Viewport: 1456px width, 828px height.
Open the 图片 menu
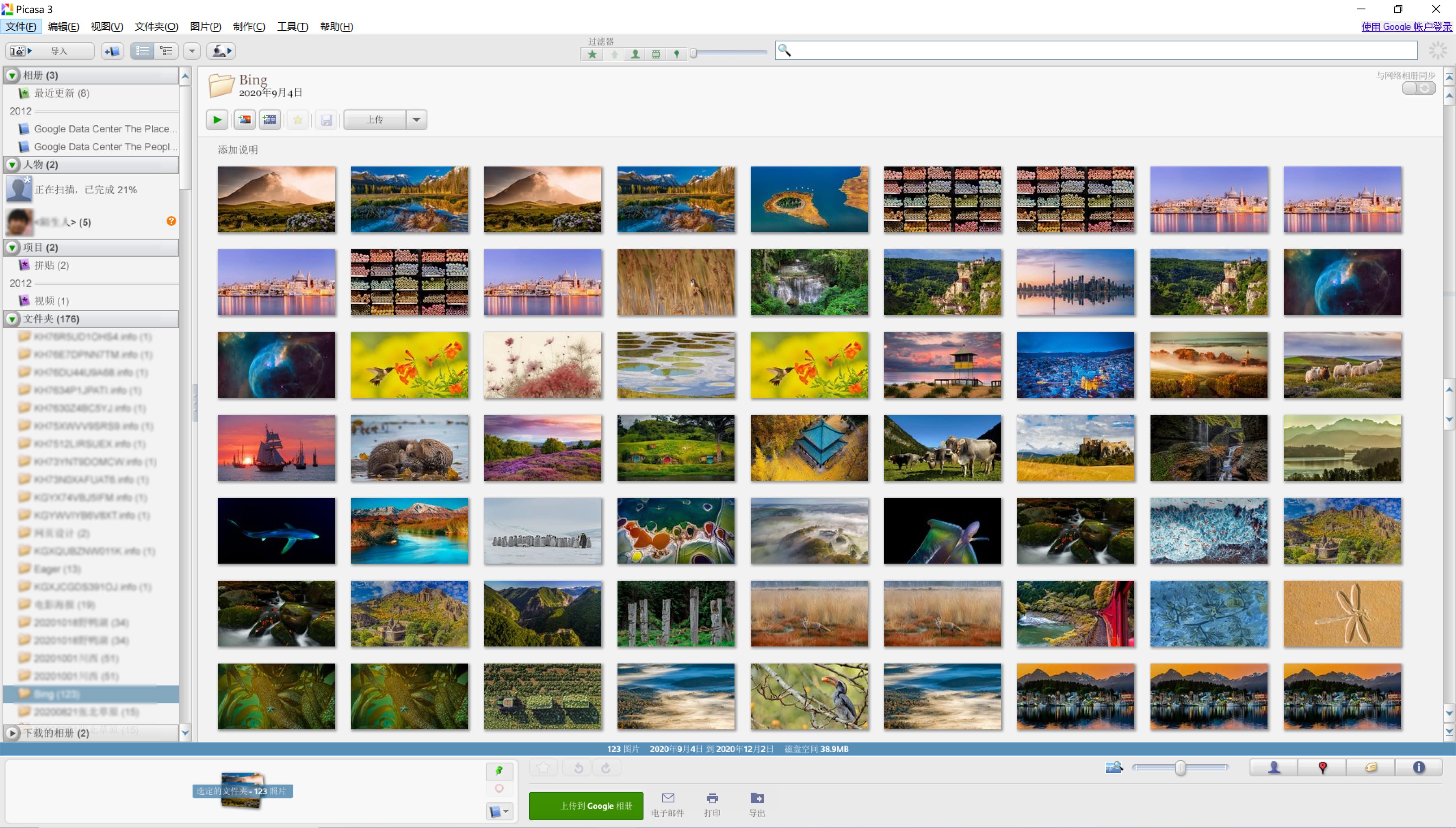tap(205, 27)
